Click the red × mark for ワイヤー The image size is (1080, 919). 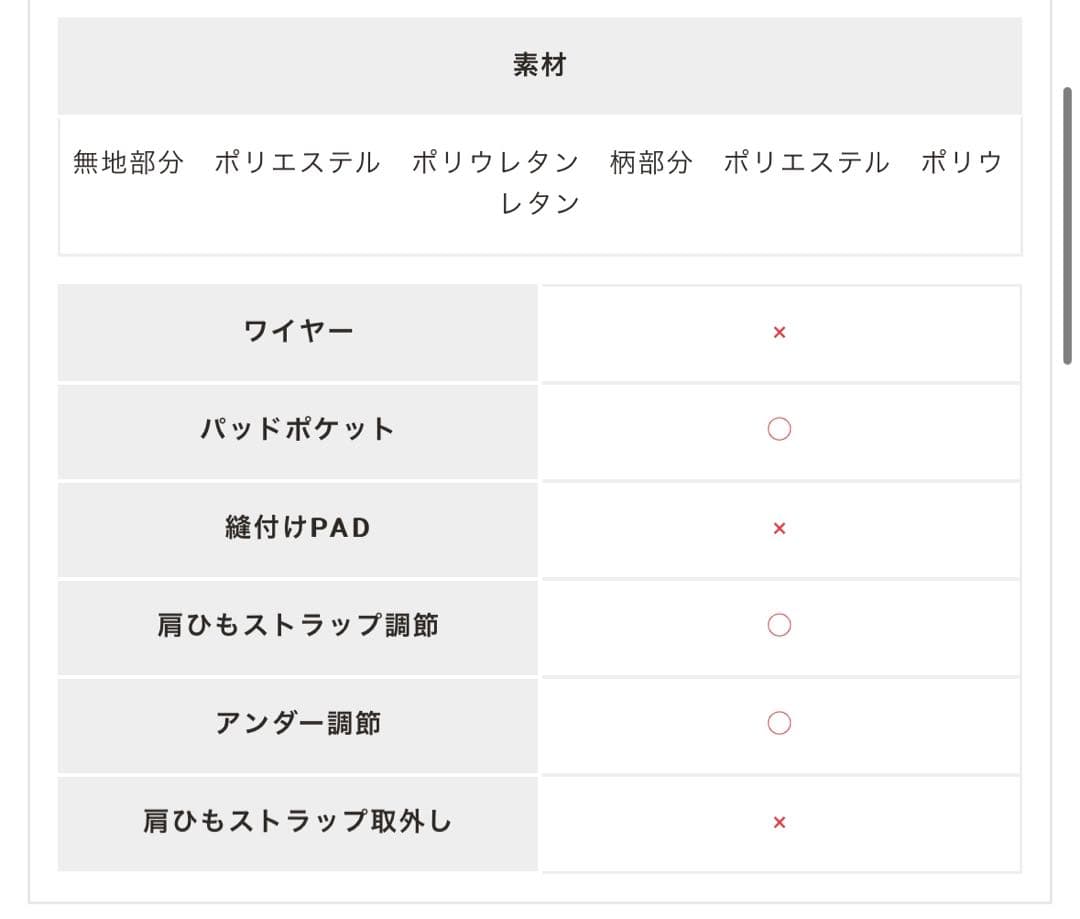point(779,332)
